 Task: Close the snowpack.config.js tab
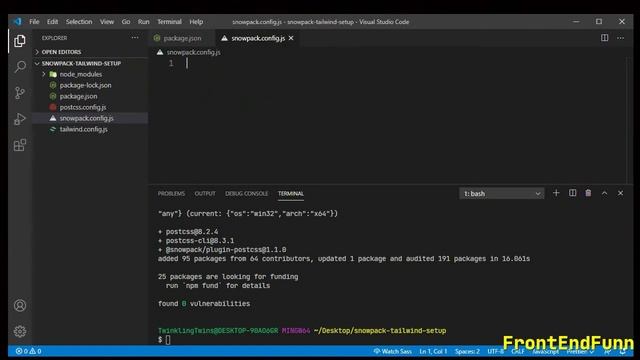(x=291, y=38)
